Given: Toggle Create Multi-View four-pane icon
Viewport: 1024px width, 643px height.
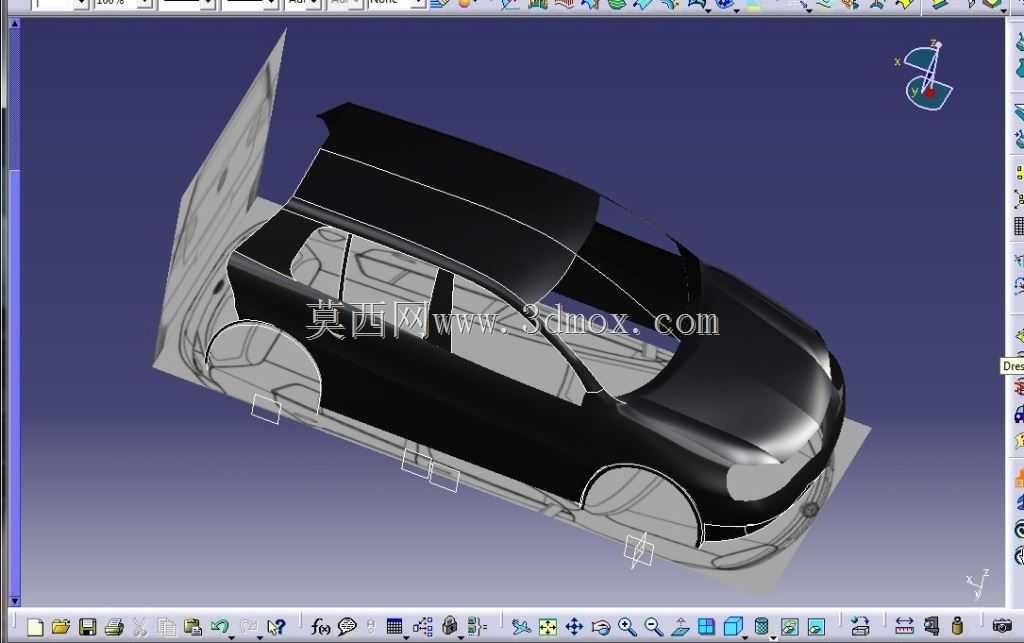Looking at the screenshot, I should [706, 627].
